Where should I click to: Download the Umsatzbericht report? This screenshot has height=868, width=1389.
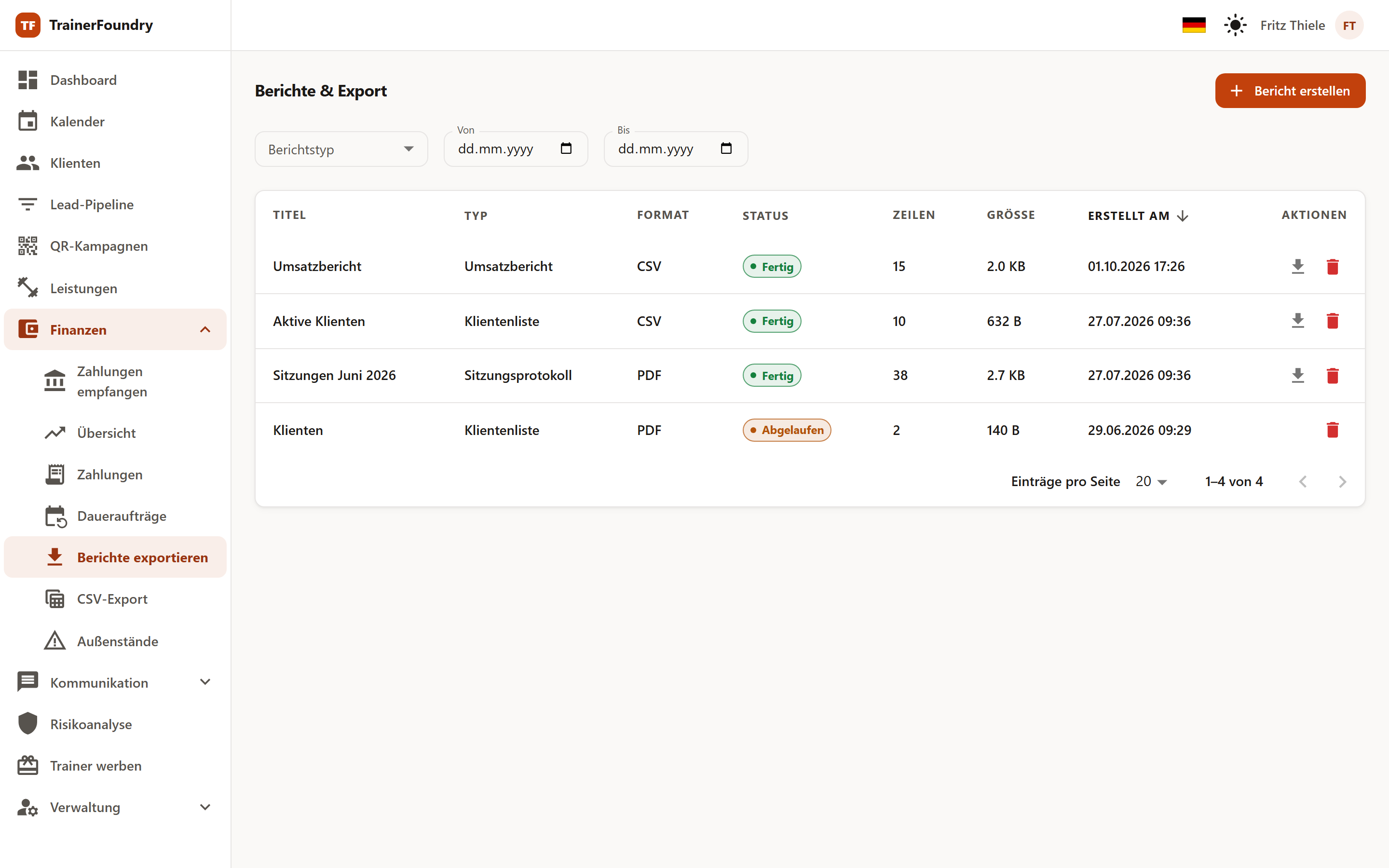[1298, 266]
